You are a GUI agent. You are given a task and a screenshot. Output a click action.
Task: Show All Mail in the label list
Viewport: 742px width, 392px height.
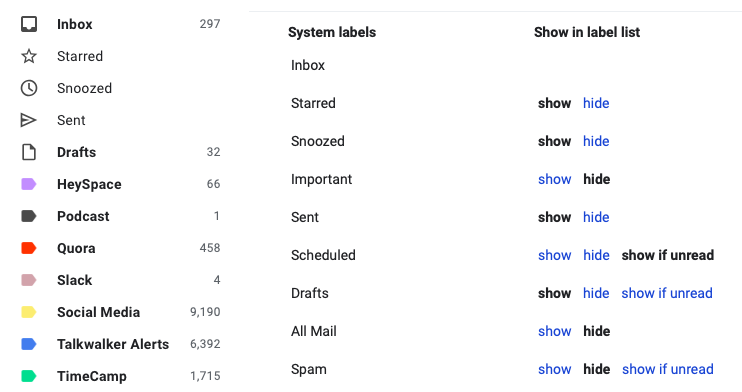[555, 331]
